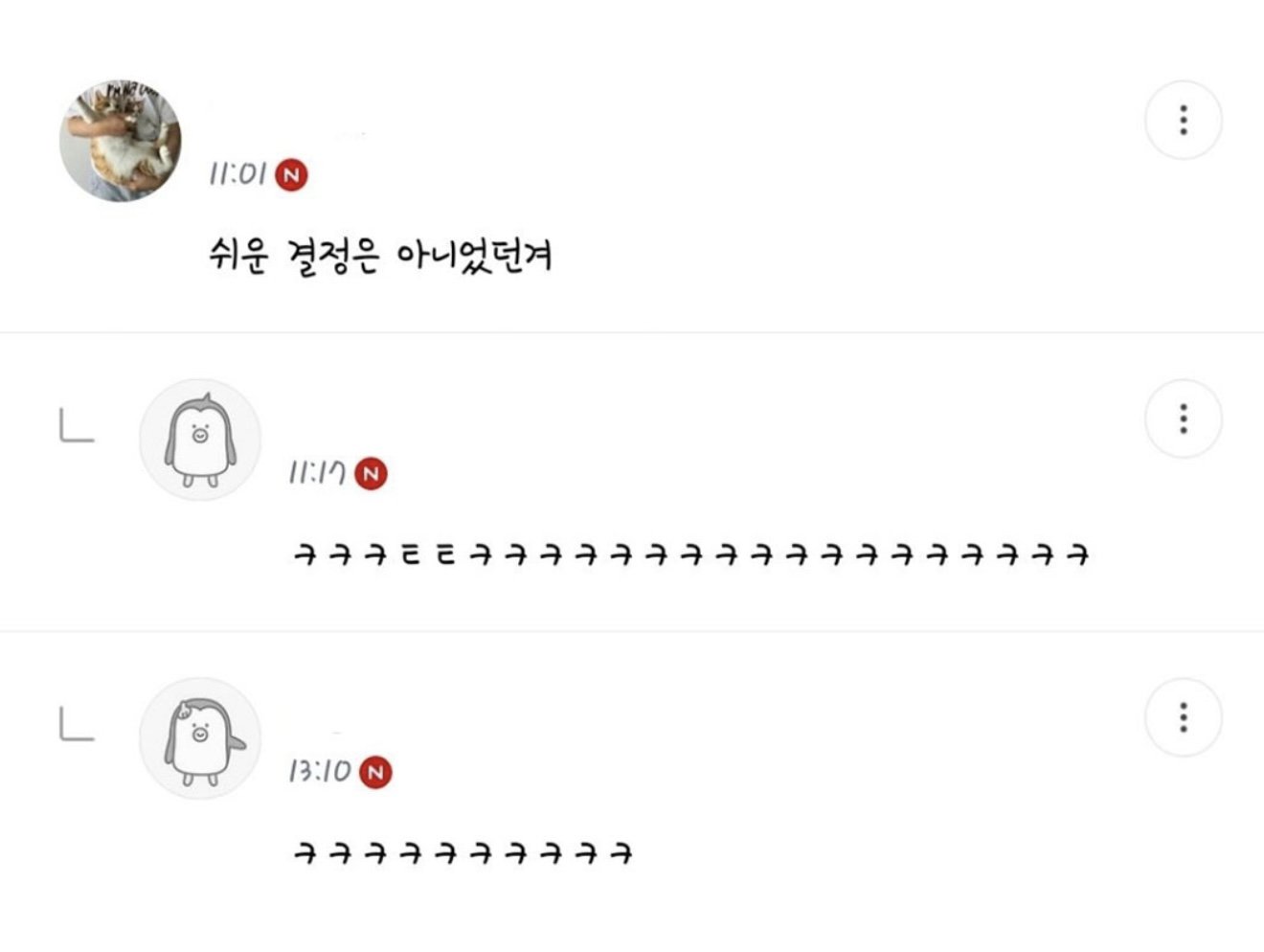1264x952 pixels.
Task: Open the three-dot menu on the 11:17 reply
Action: (x=1184, y=419)
